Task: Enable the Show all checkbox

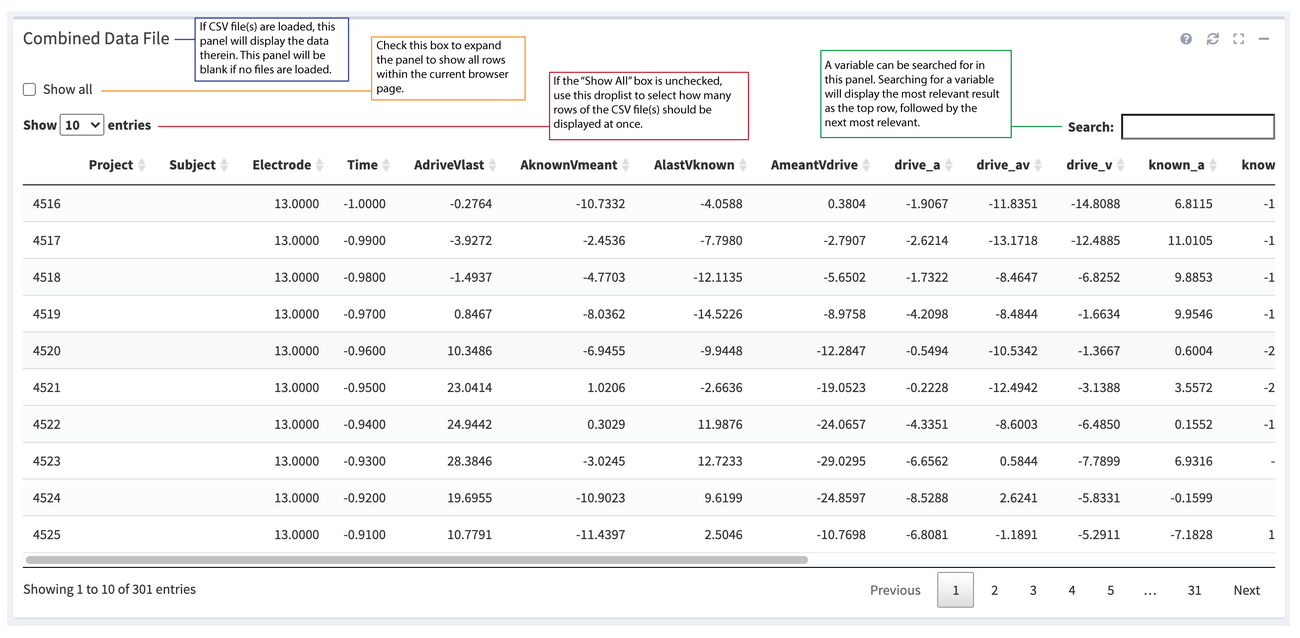Action: coord(30,90)
